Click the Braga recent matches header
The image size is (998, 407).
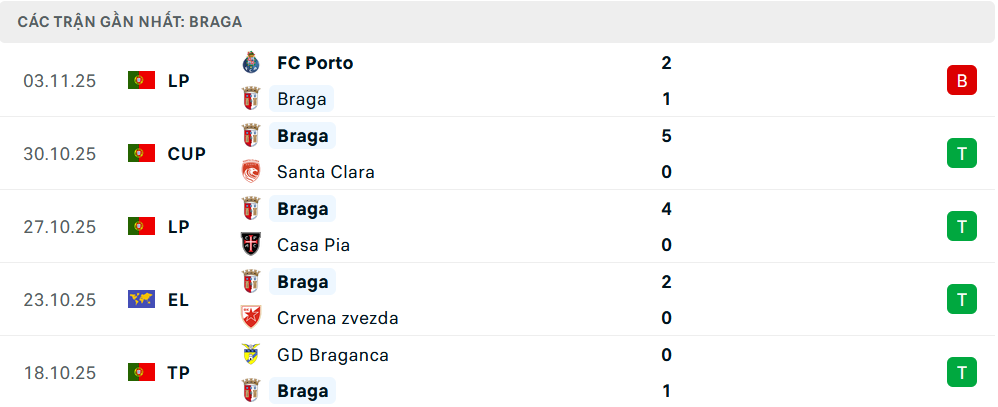(130, 21)
